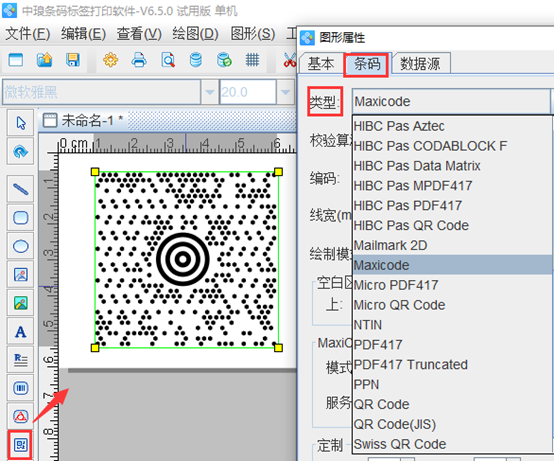
Task: Select the insert picture tool
Action: point(20,274)
